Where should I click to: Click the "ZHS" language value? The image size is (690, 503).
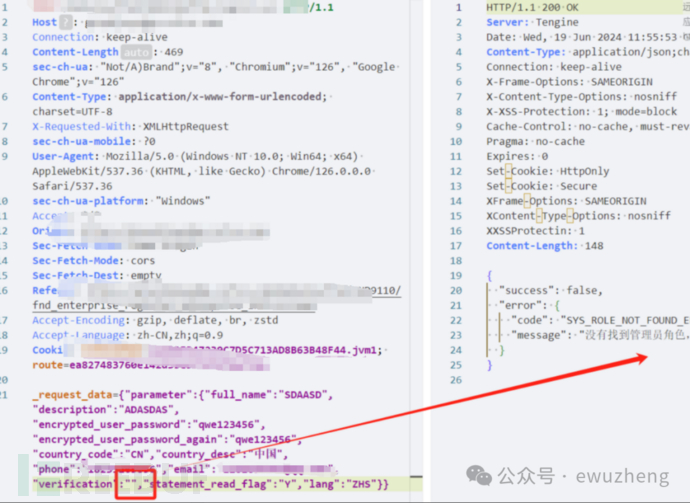[361, 485]
